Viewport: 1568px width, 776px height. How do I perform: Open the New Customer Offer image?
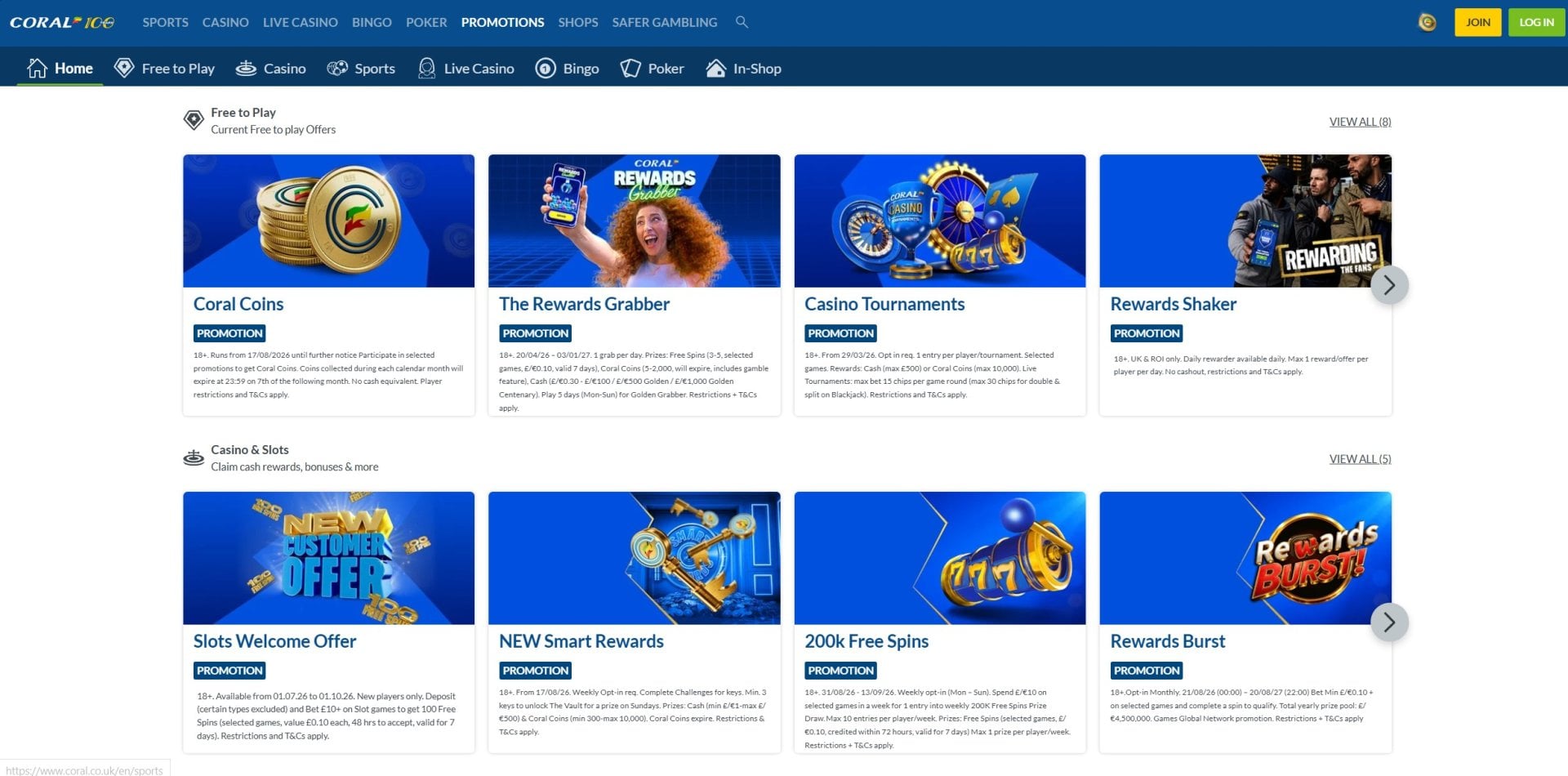328,558
